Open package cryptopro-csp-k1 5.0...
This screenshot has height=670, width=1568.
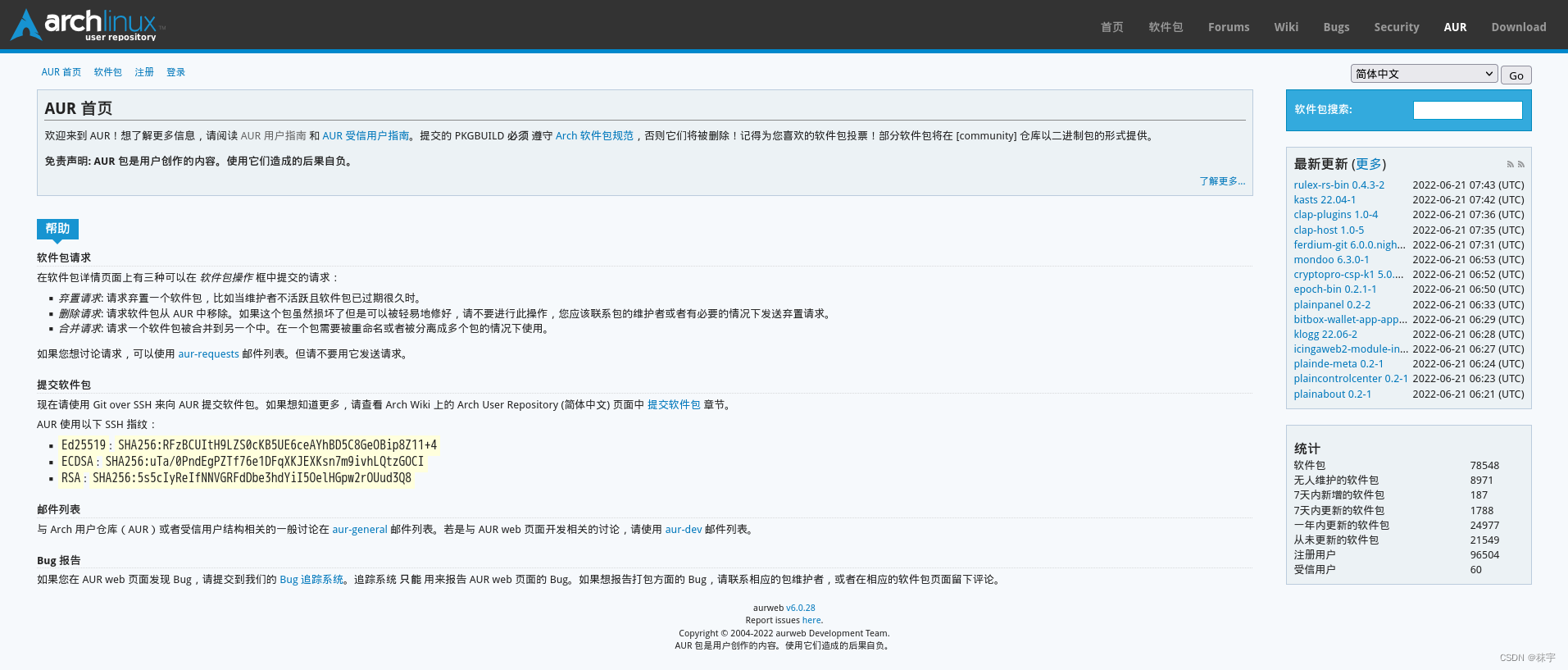[1348, 275]
